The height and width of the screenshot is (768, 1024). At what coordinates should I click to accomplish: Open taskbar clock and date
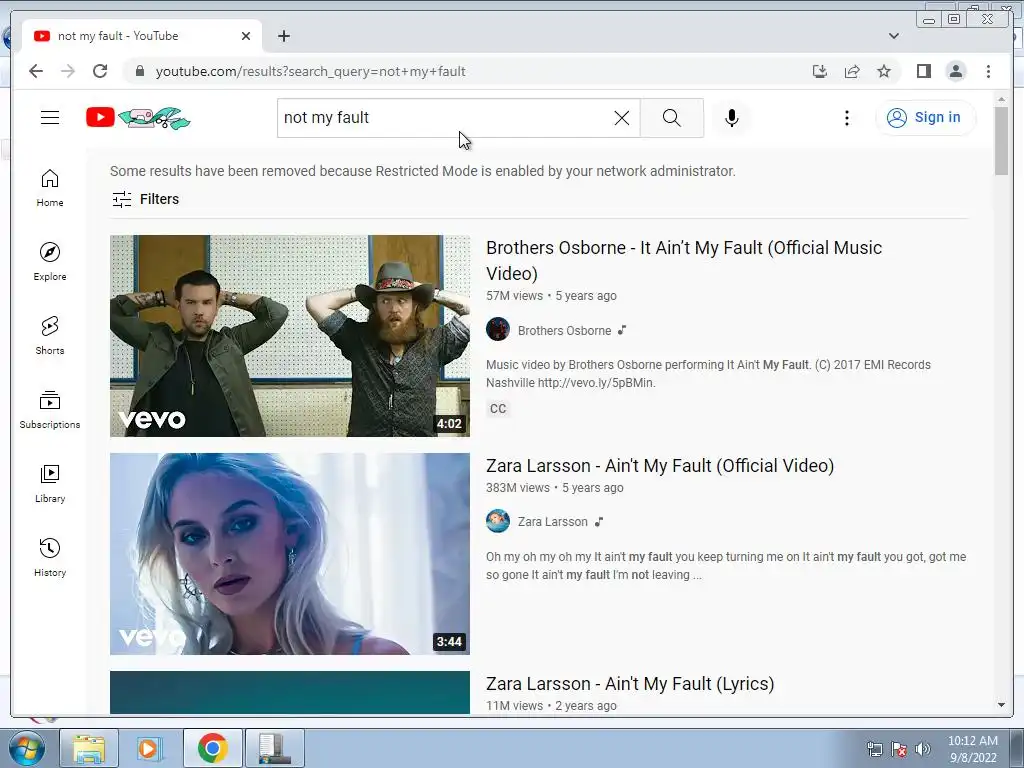(x=972, y=749)
